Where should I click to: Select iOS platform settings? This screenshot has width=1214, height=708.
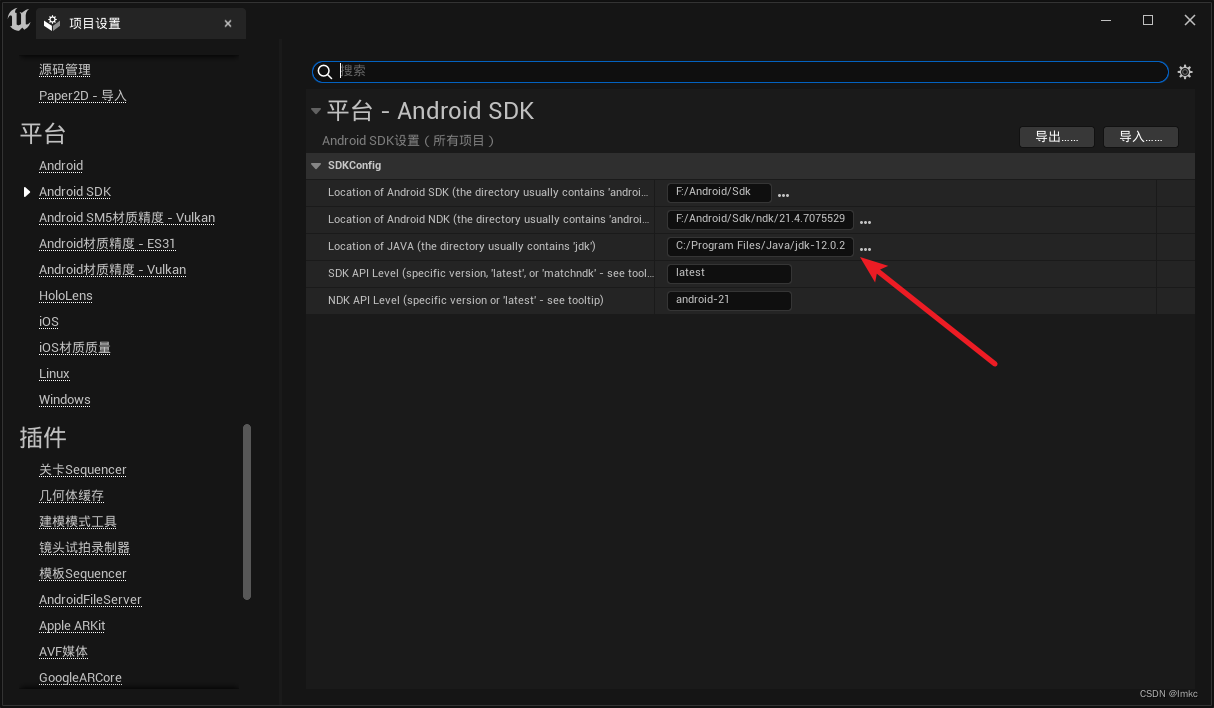pyautogui.click(x=49, y=322)
